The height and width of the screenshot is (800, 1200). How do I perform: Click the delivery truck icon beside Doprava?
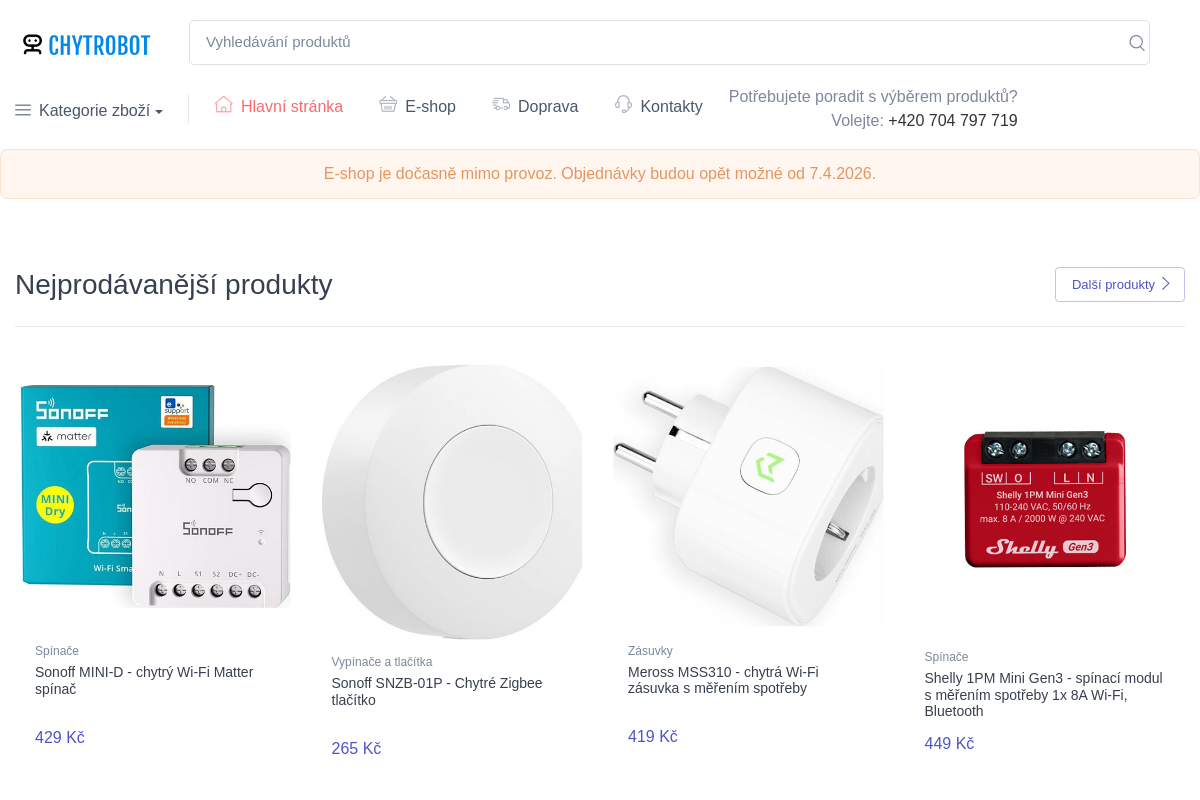coord(501,105)
